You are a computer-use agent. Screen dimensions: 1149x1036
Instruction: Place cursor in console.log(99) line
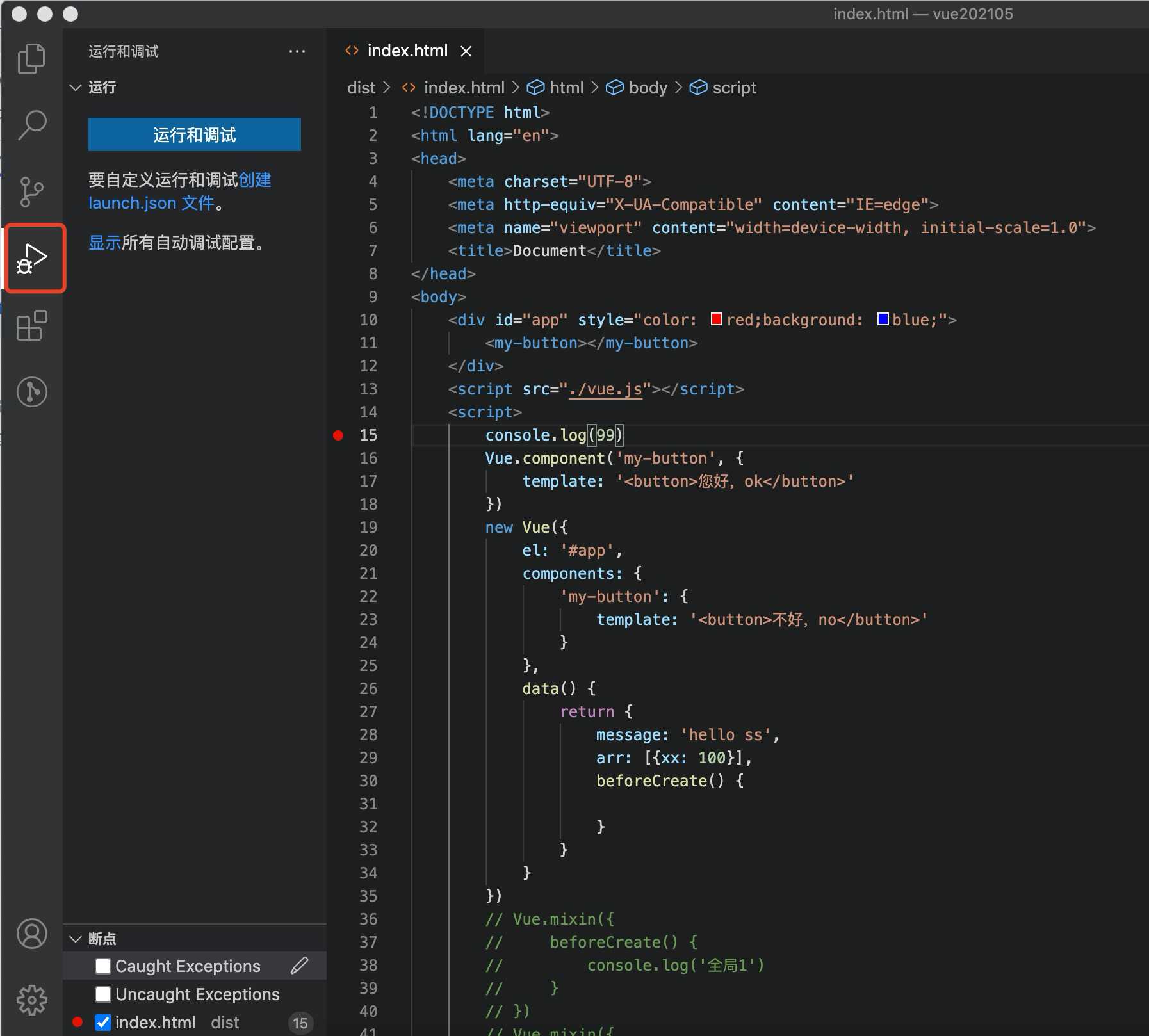554,435
